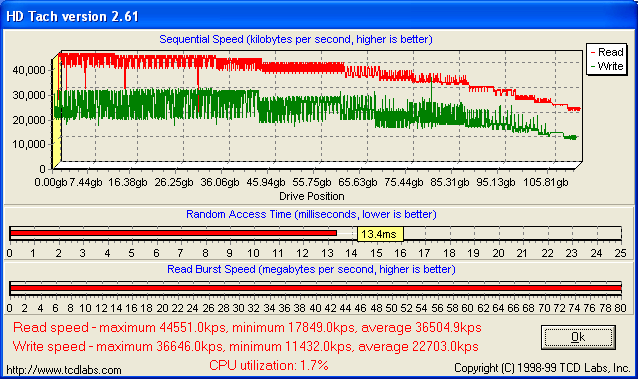Click the Random Access Time red bar

pos(173,233)
